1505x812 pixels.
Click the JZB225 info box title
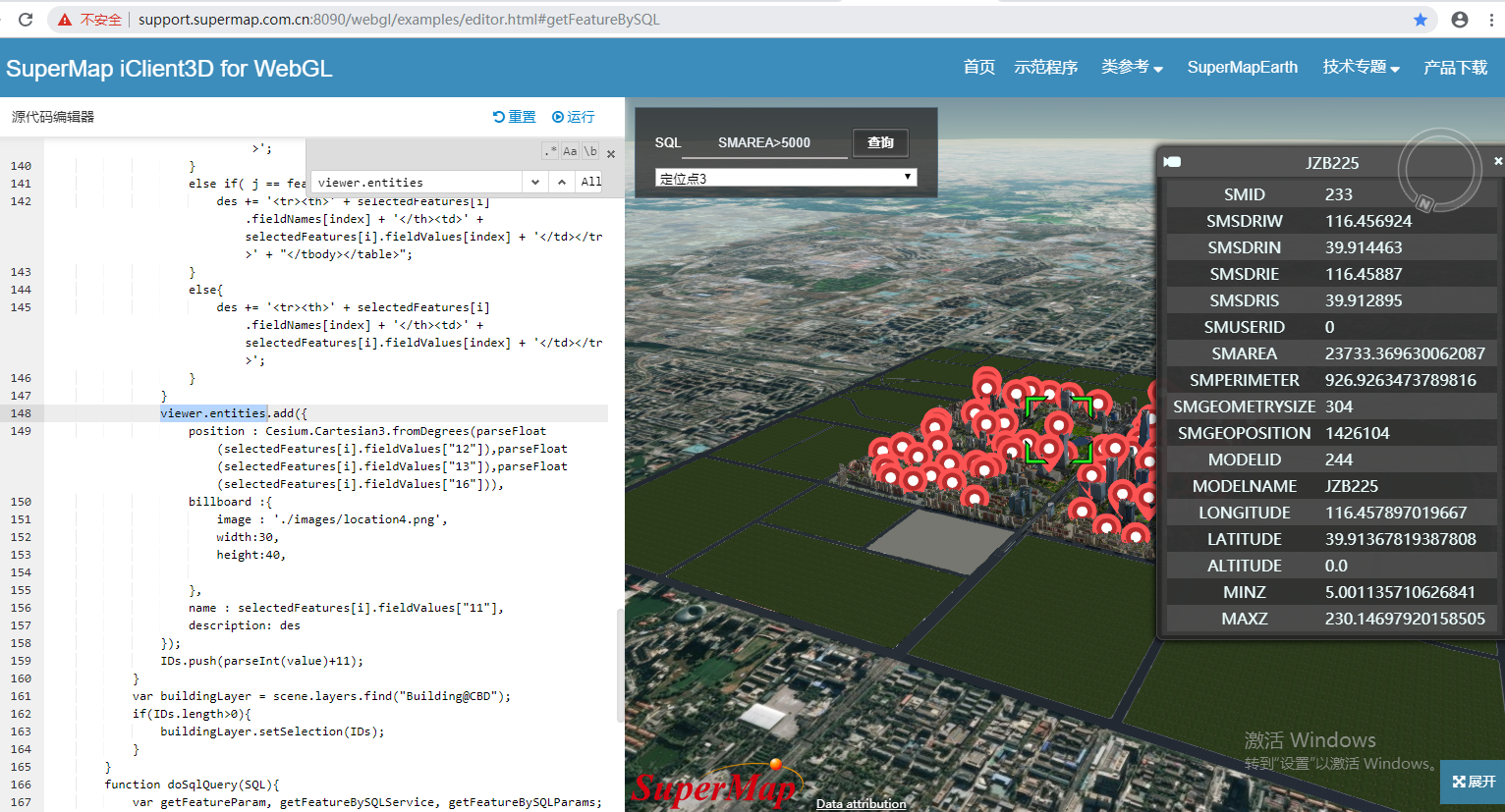[x=1332, y=163]
